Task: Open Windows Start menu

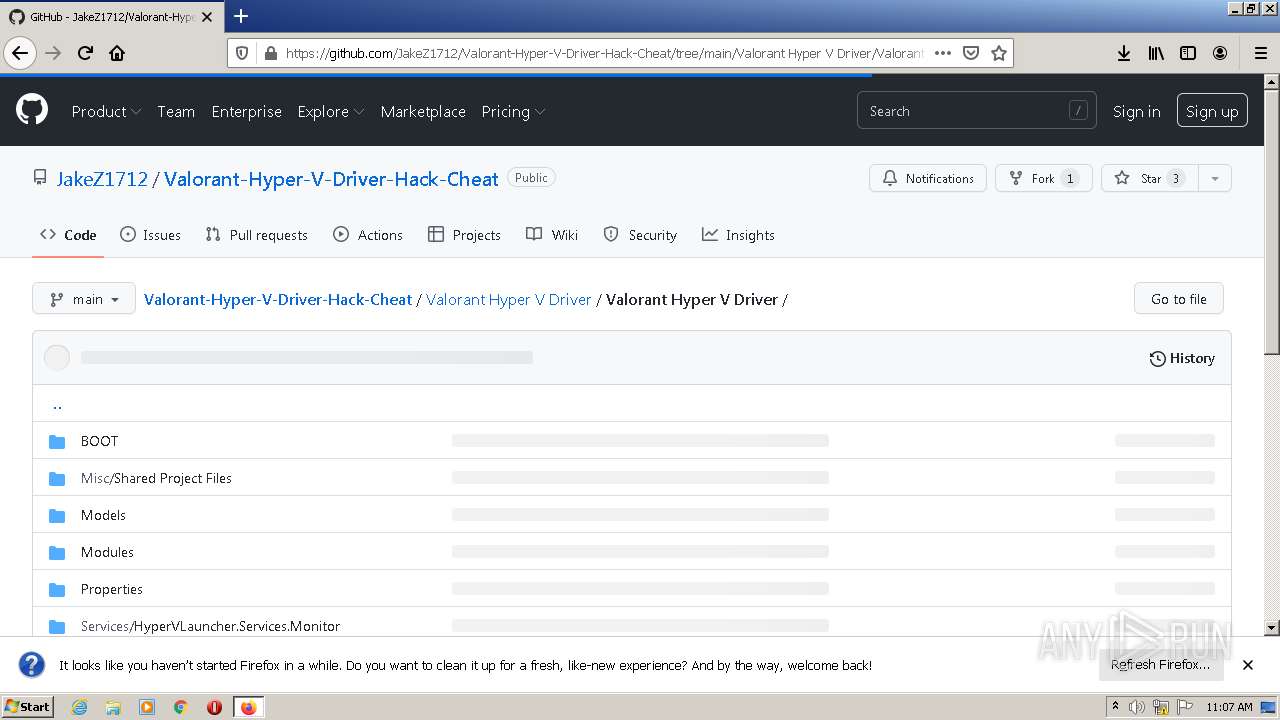Action: [28, 706]
